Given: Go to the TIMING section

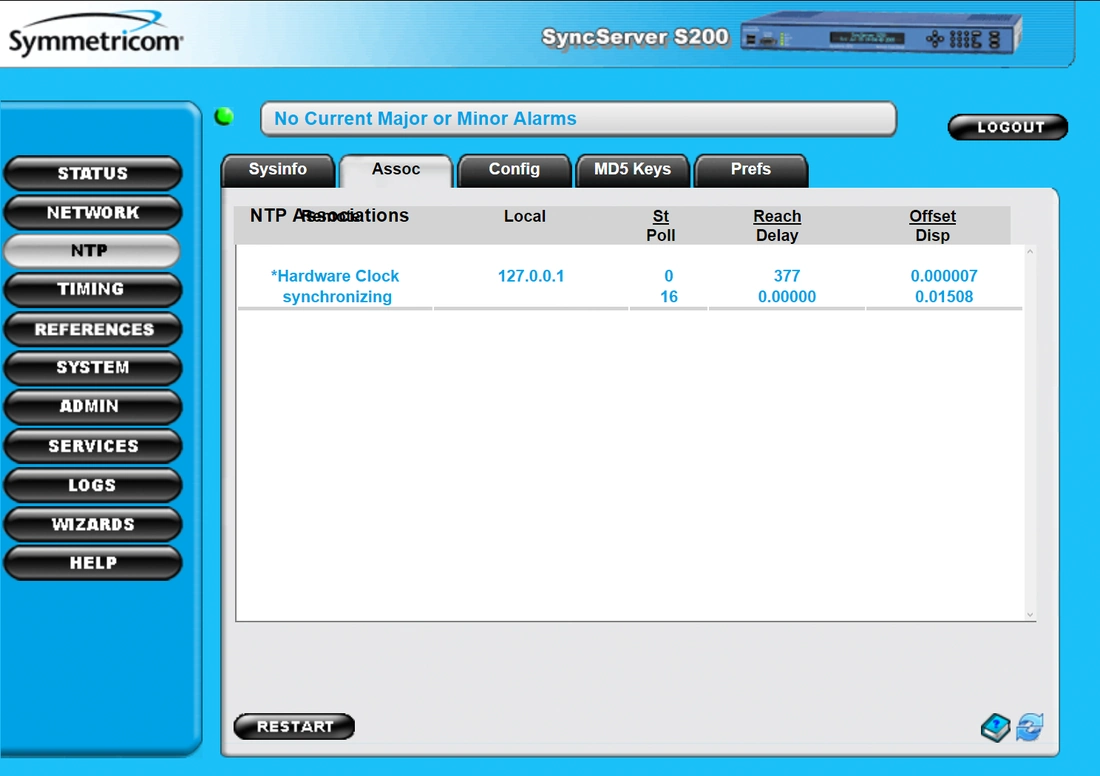Looking at the screenshot, I should pos(93,289).
